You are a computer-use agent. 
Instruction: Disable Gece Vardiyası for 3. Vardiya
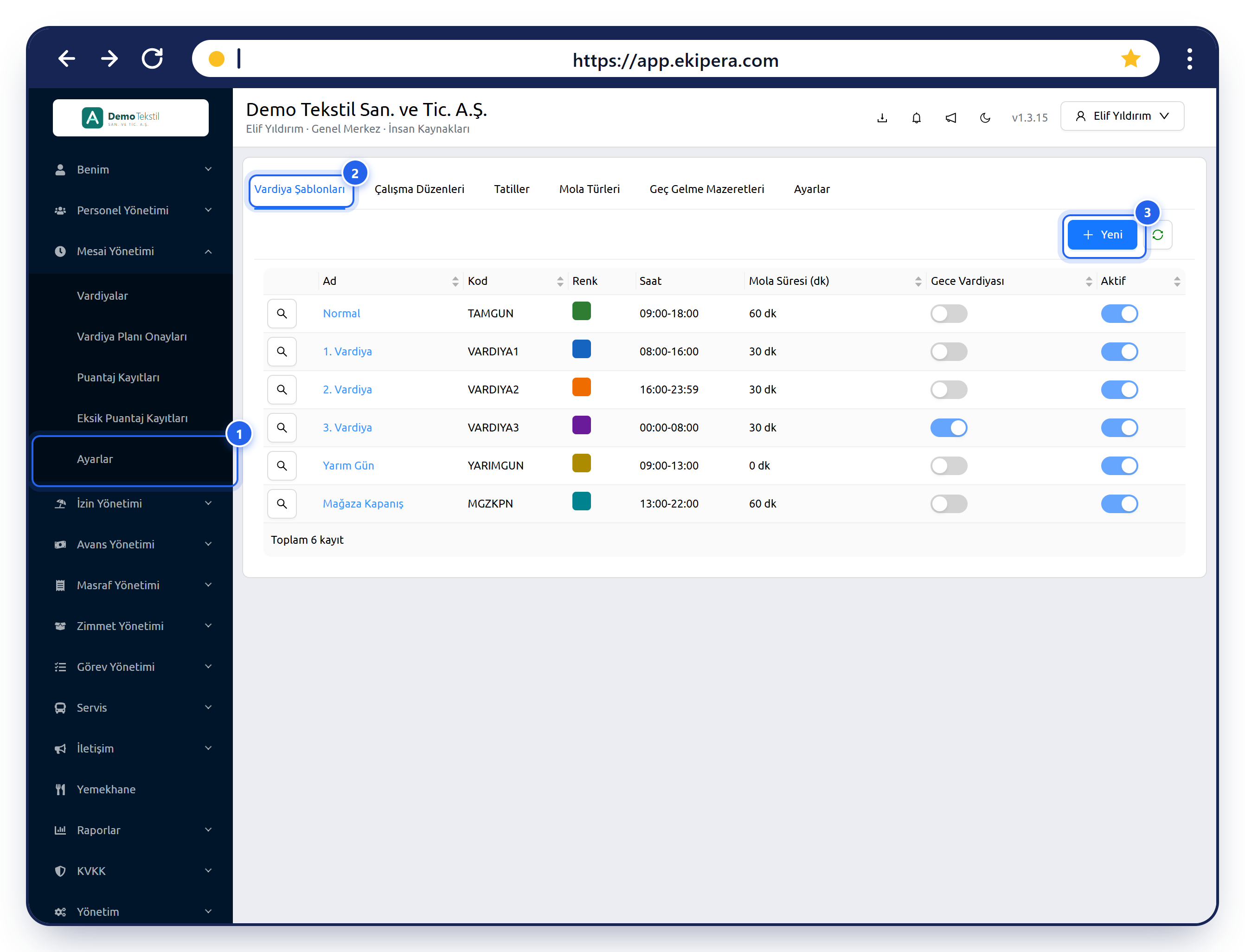pyautogui.click(x=949, y=427)
